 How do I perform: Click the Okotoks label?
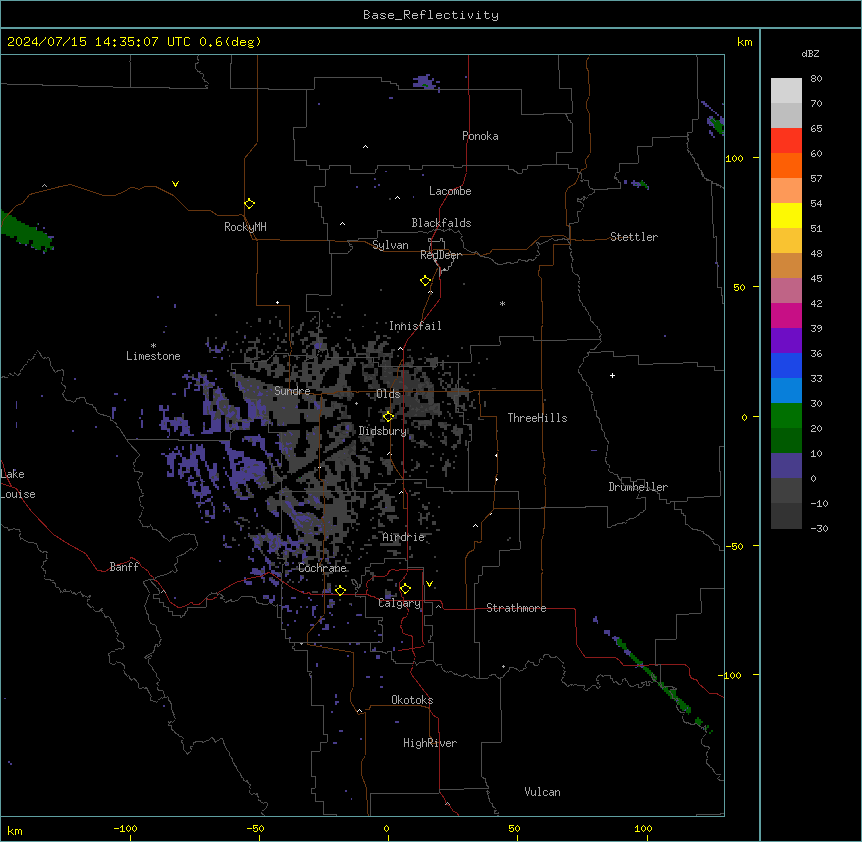pos(412,700)
